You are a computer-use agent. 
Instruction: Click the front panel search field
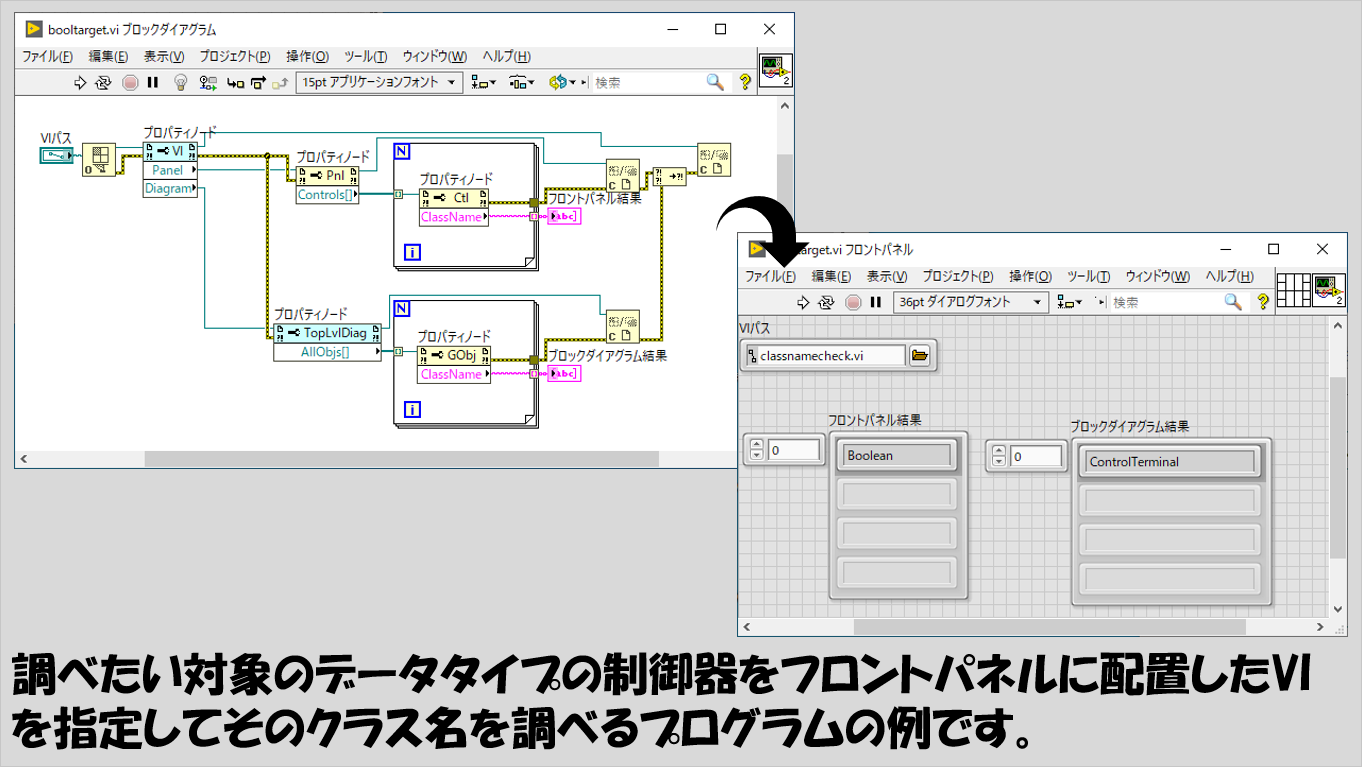pos(1165,302)
